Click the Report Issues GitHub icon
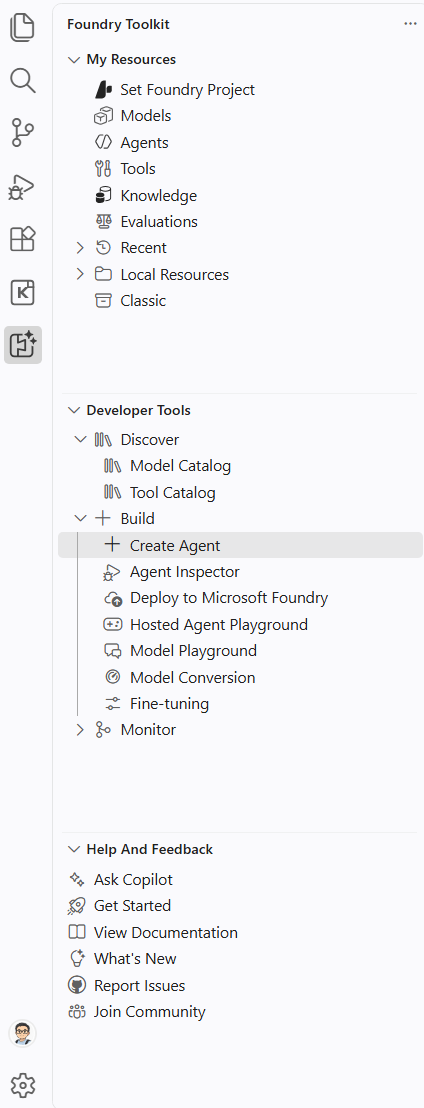The width and height of the screenshot is (424, 1108). 77,986
